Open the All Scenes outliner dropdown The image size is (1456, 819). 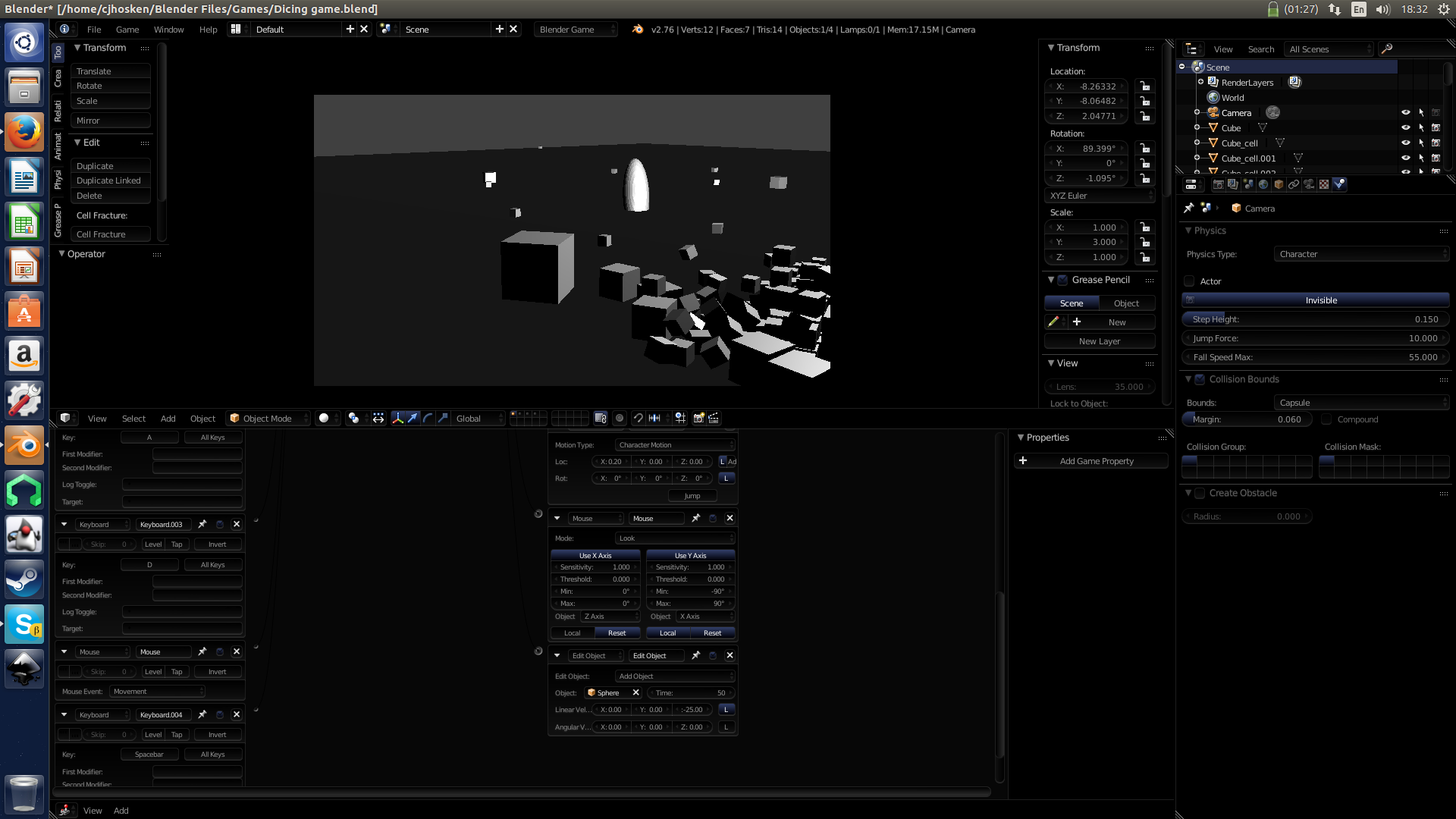click(x=1329, y=49)
